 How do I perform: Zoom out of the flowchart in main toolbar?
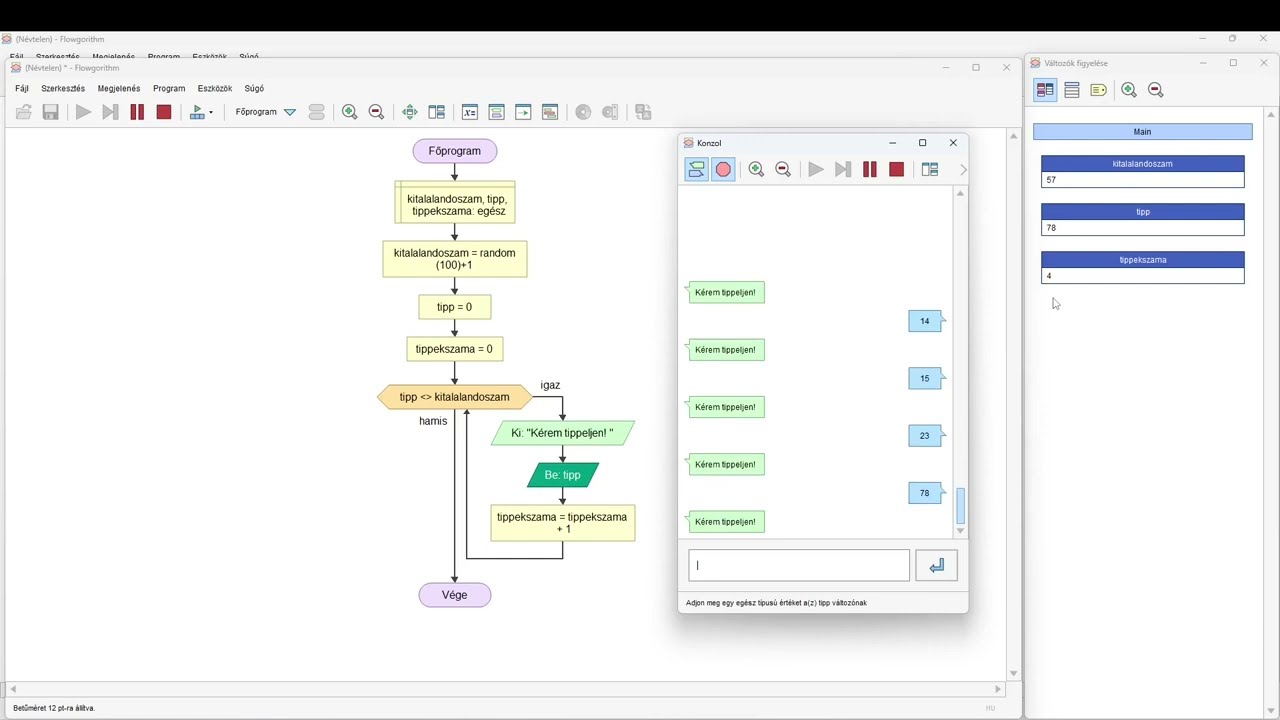tap(377, 112)
